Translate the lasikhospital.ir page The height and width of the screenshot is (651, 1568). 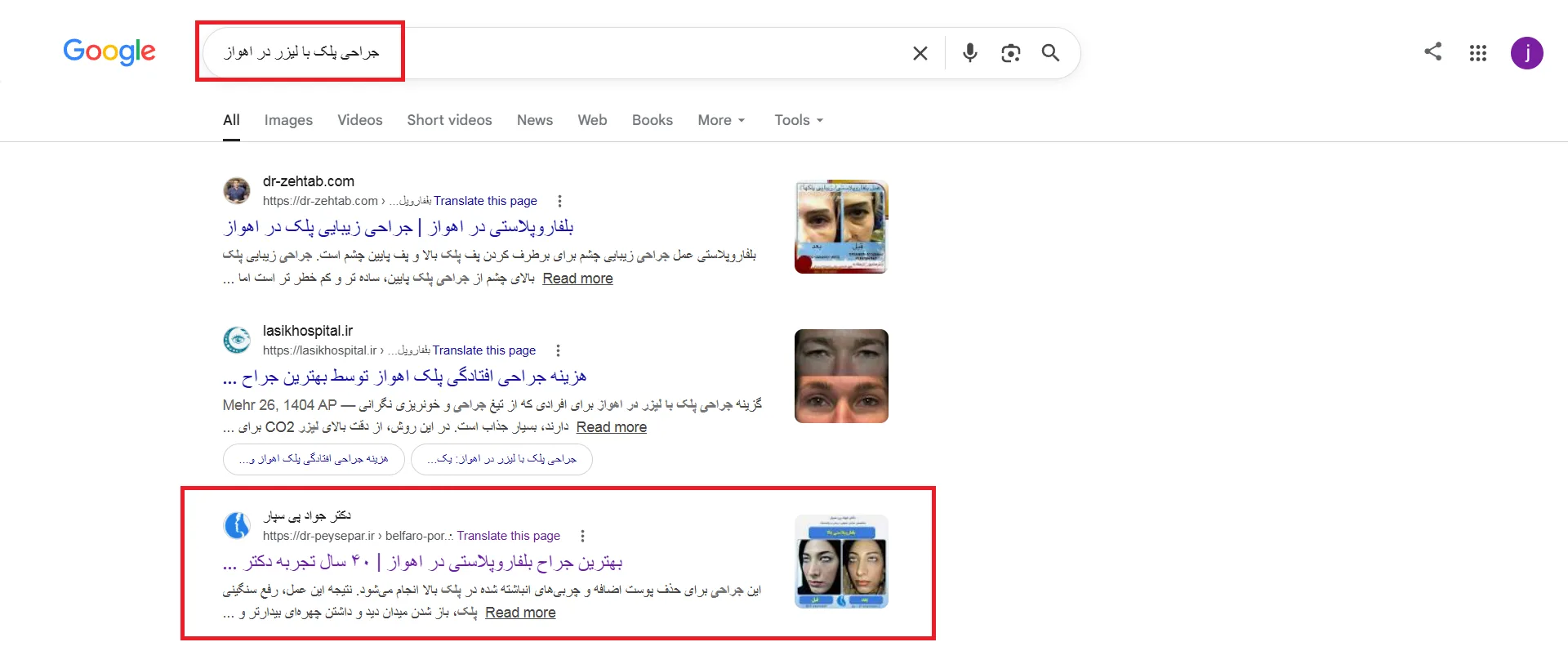point(483,350)
